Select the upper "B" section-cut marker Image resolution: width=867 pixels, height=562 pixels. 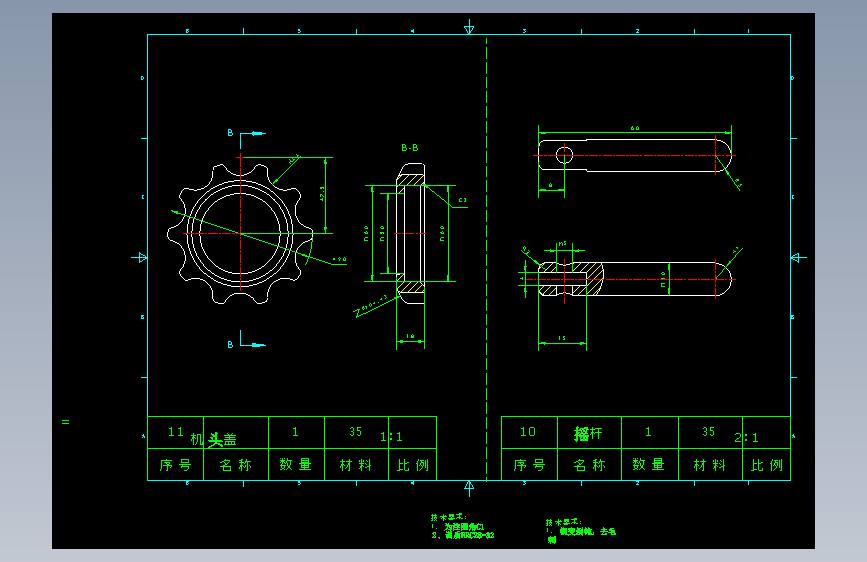coord(231,133)
